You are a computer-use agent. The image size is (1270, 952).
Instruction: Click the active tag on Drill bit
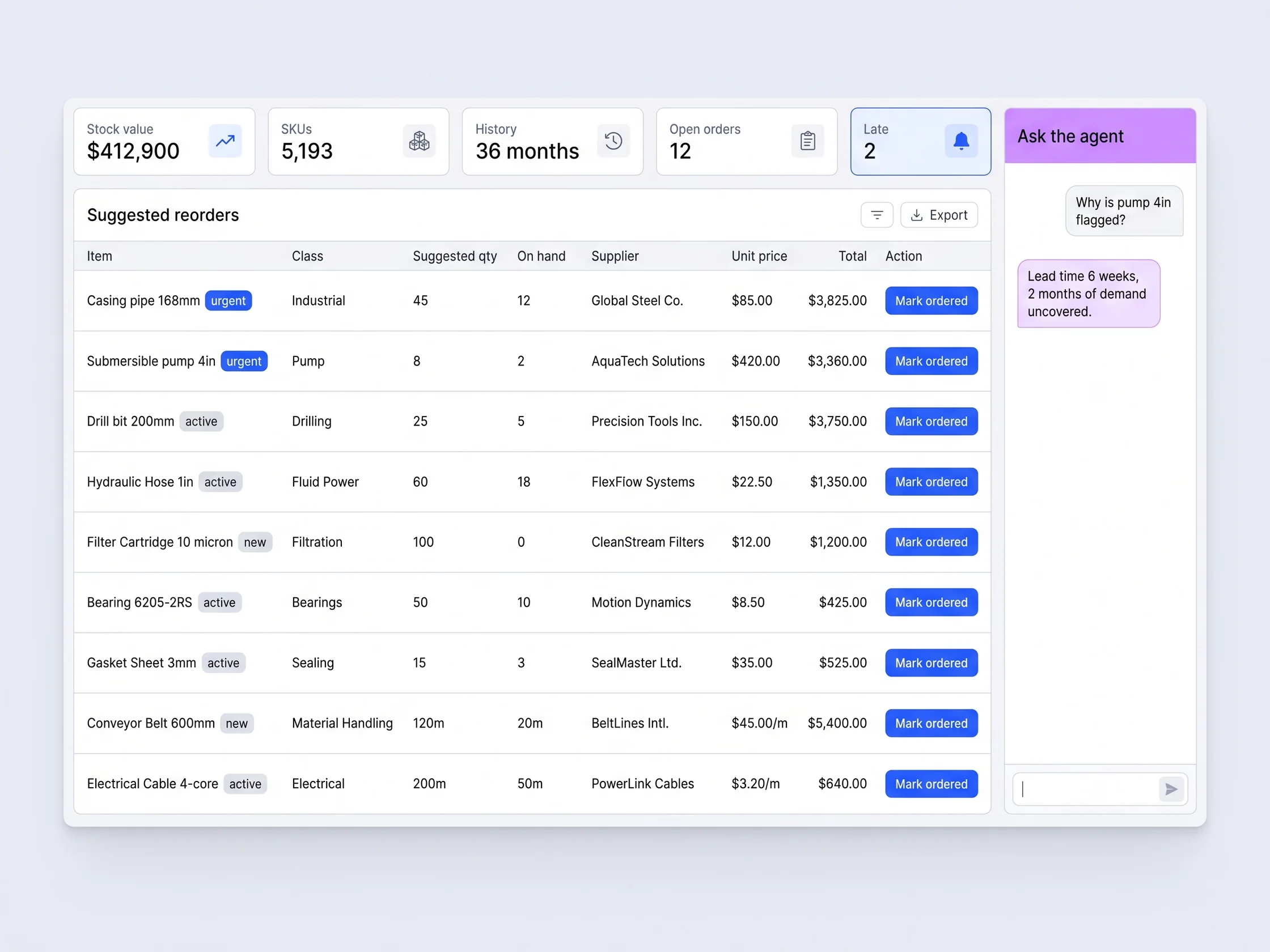point(201,421)
